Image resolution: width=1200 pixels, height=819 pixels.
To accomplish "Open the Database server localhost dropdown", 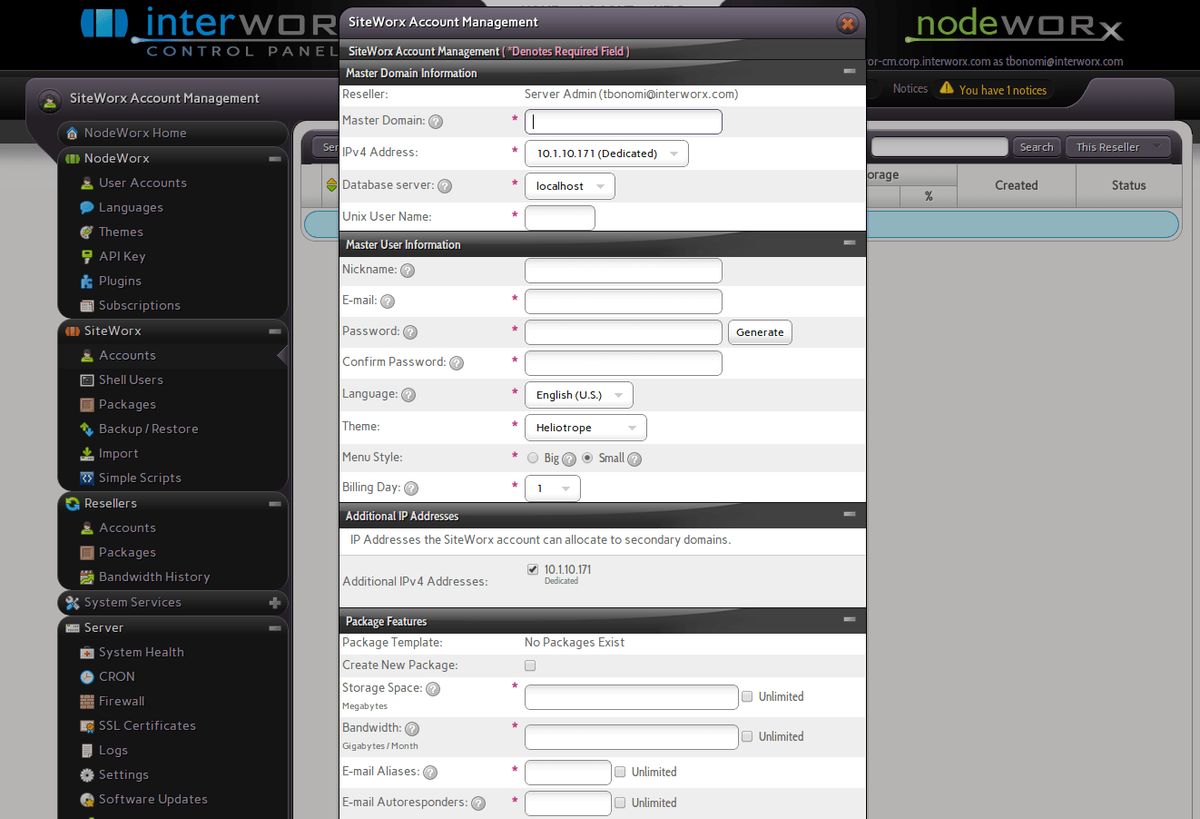I will (570, 186).
